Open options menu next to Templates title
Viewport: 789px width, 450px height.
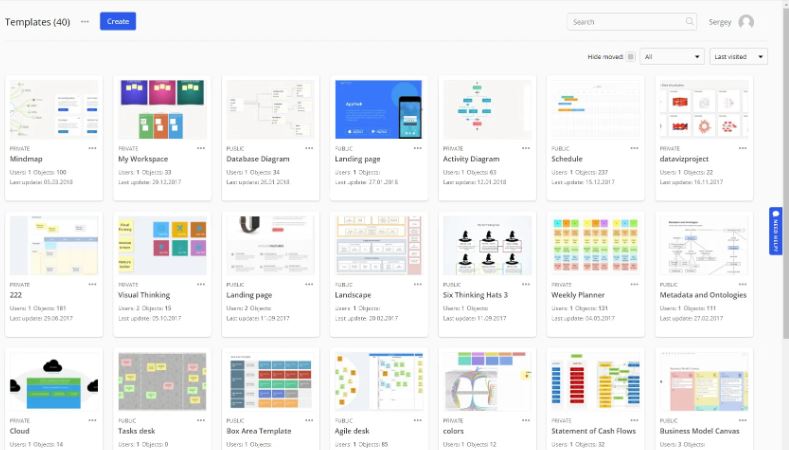[85, 22]
